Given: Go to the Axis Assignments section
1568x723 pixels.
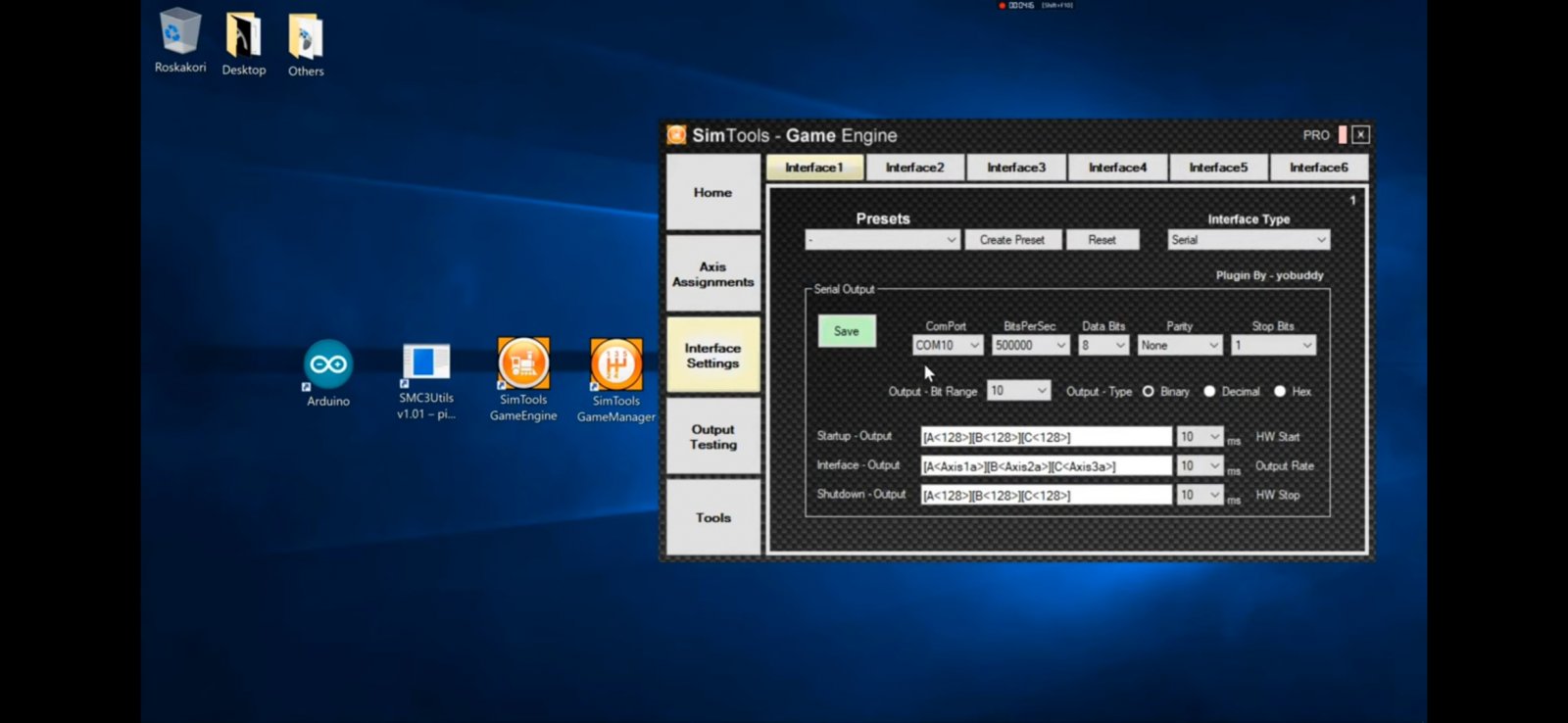Looking at the screenshot, I should [x=712, y=274].
